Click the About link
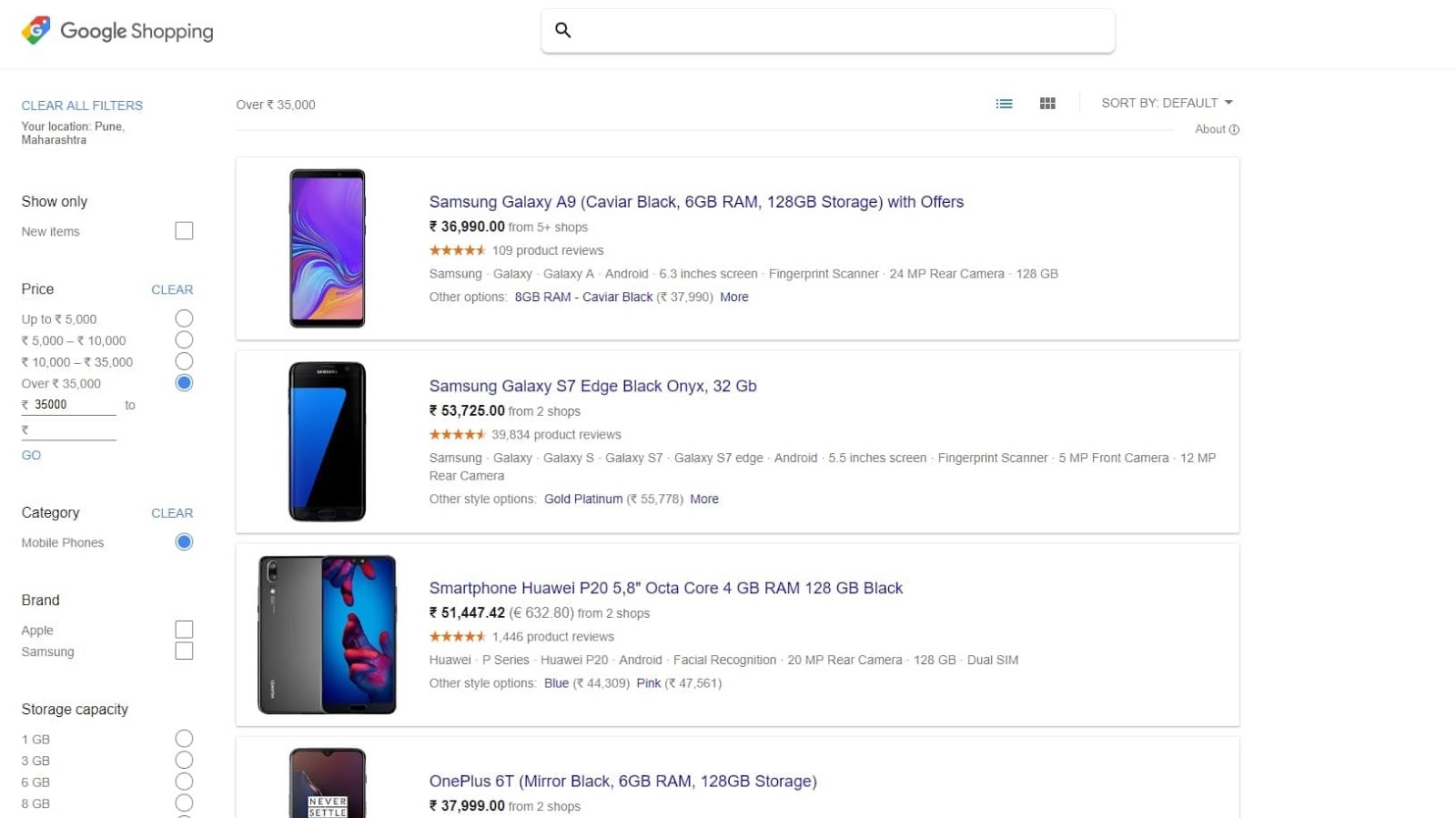 pos(1210,129)
